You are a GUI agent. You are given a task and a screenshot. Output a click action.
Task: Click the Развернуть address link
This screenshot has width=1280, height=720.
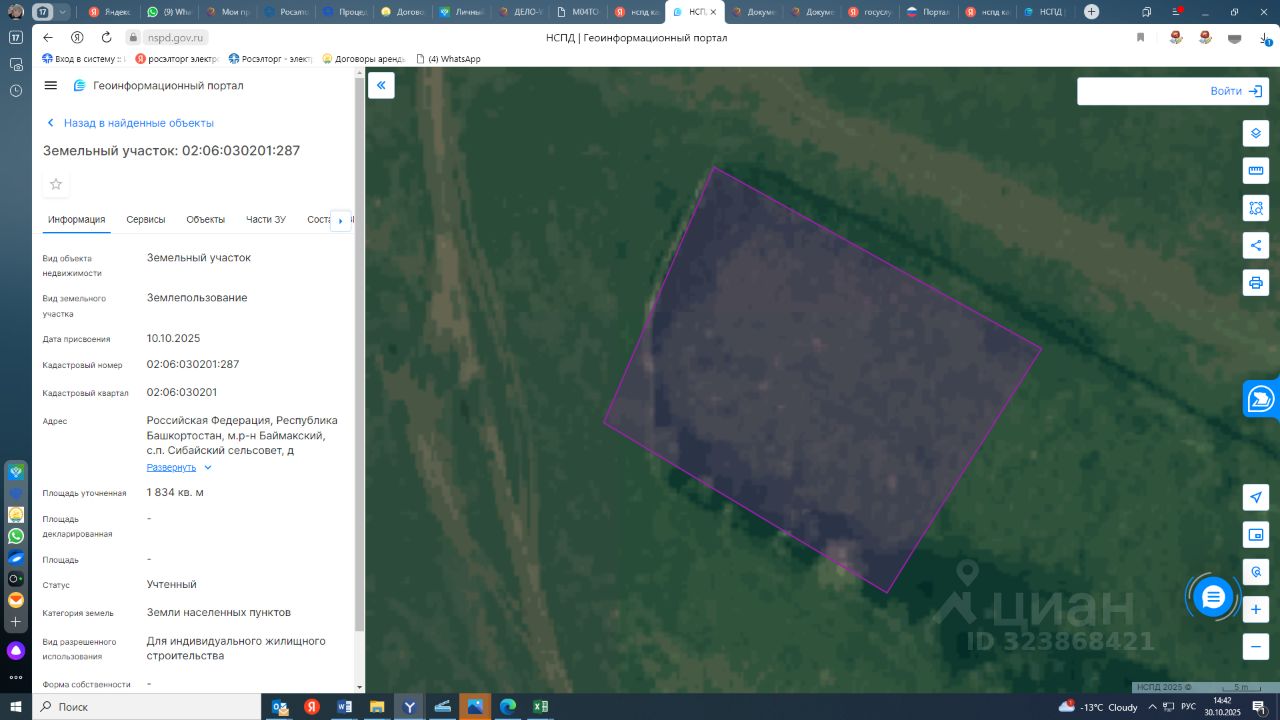[x=171, y=468]
